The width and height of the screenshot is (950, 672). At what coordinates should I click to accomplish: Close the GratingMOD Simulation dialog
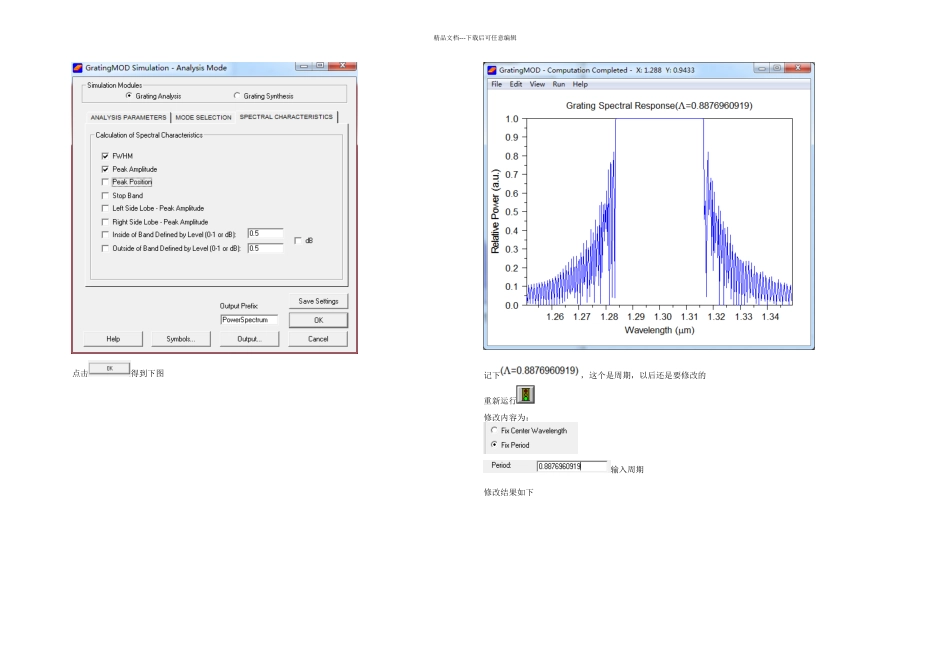(342, 65)
